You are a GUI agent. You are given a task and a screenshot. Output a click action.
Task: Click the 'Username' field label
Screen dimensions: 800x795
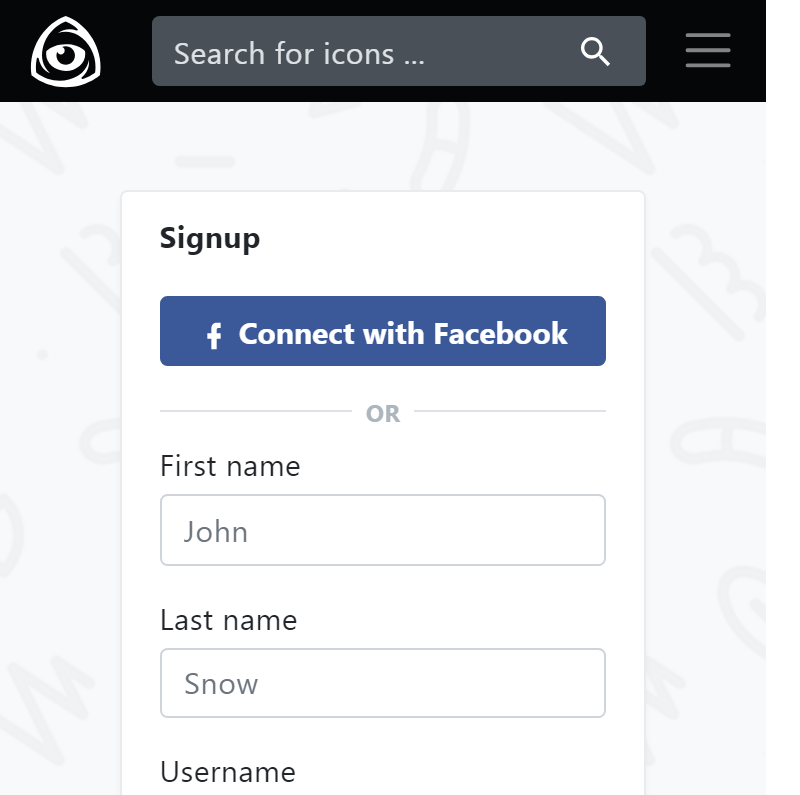click(228, 772)
